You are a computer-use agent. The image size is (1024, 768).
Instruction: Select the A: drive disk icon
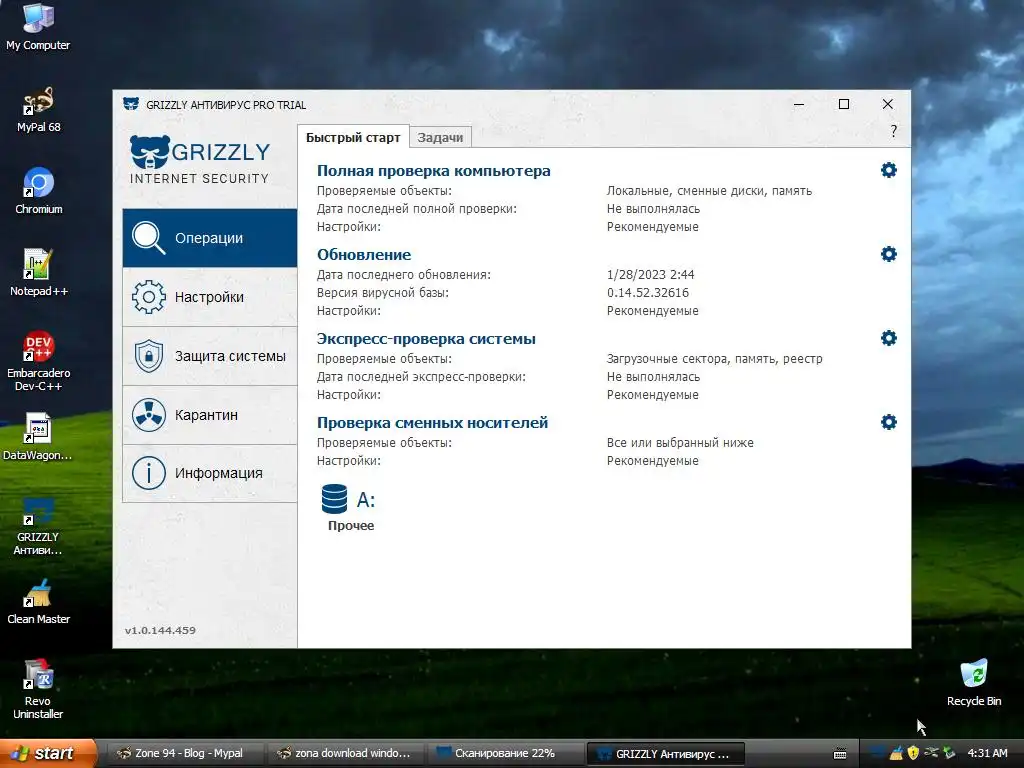pos(334,500)
